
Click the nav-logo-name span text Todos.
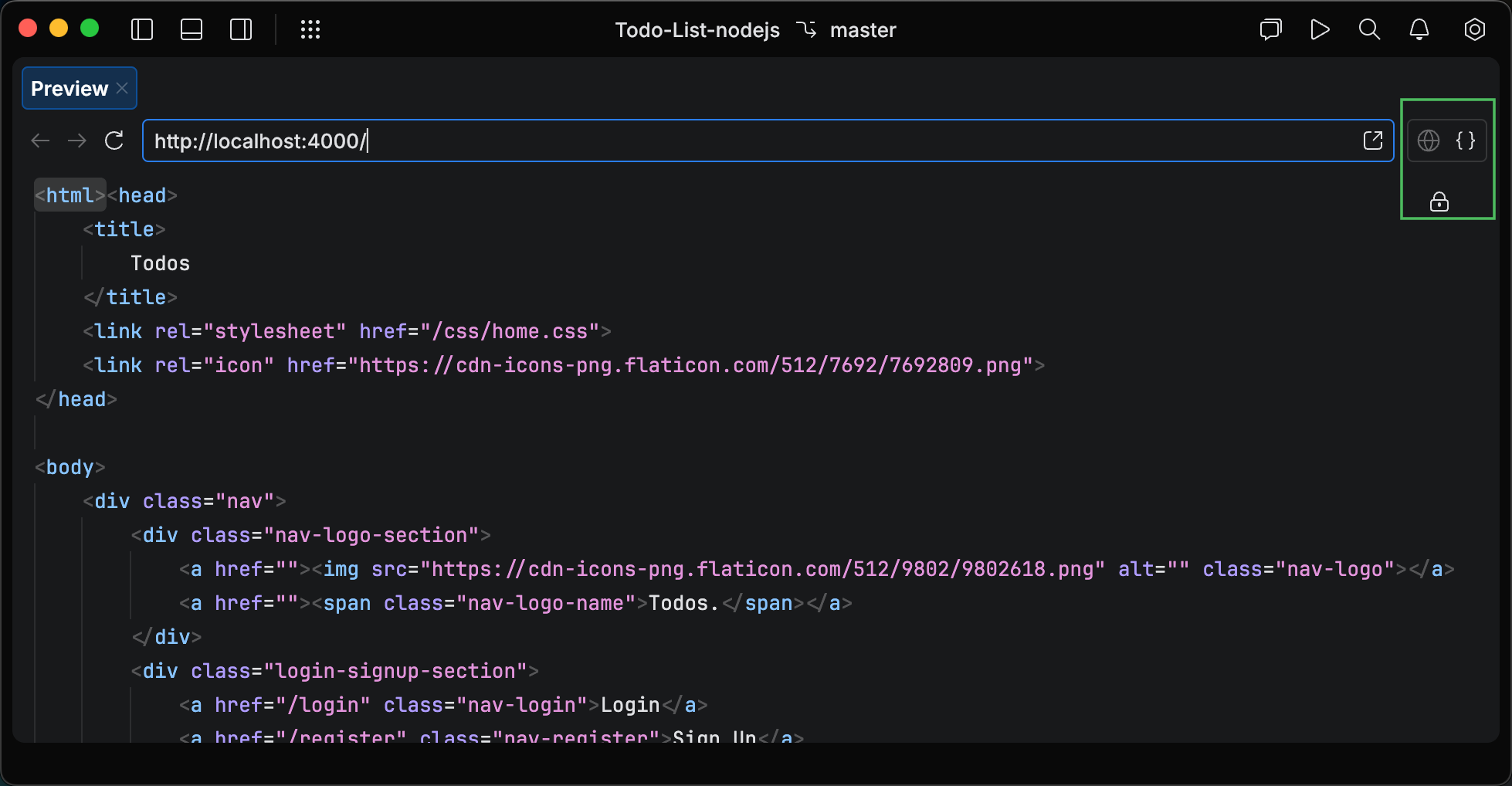684,603
